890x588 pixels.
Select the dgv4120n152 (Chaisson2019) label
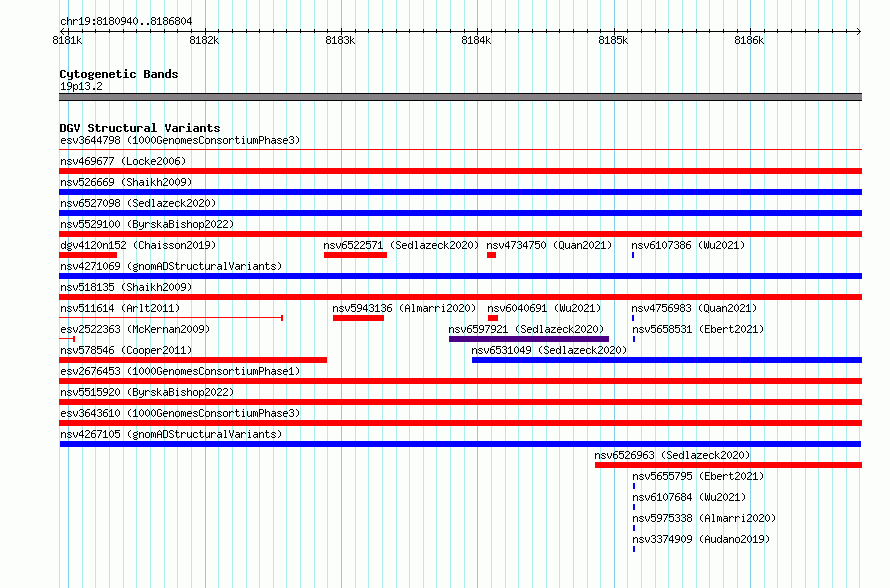point(138,245)
